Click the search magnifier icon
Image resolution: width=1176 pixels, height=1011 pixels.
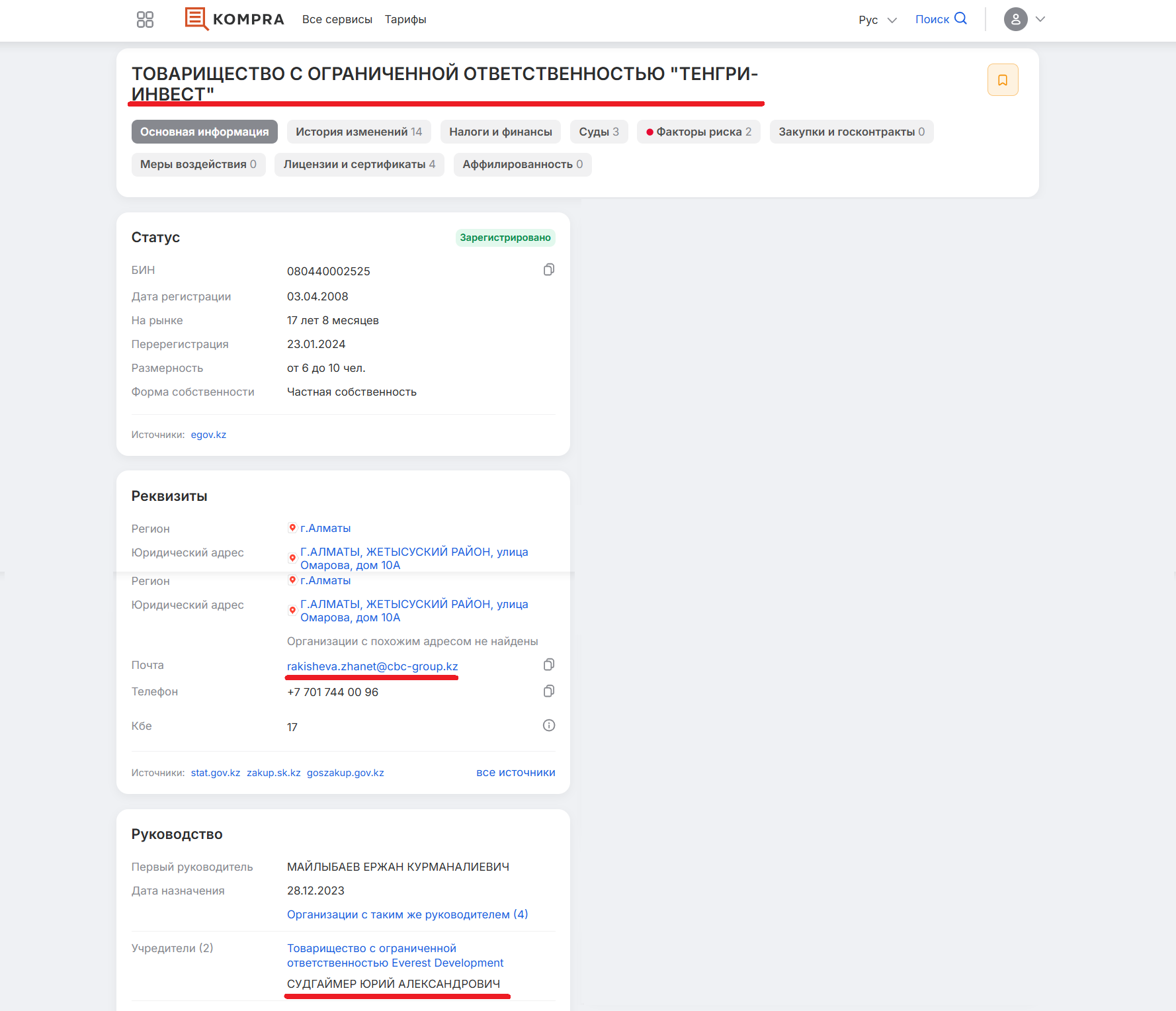point(960,19)
